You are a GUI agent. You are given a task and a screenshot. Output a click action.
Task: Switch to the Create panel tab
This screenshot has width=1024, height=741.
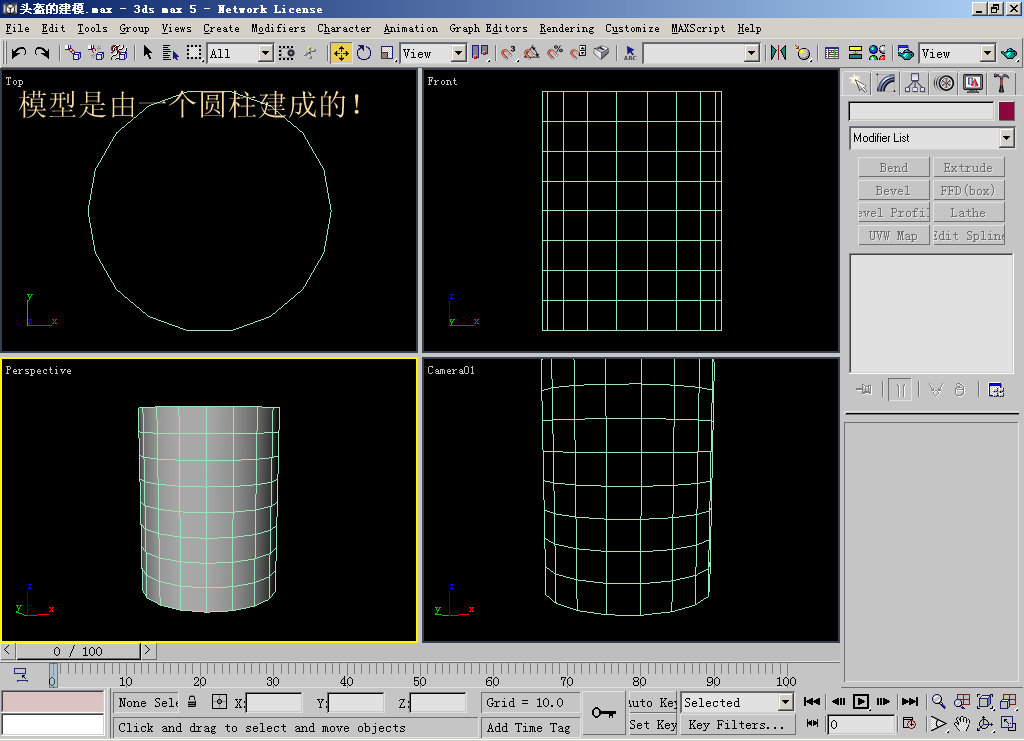[857, 84]
